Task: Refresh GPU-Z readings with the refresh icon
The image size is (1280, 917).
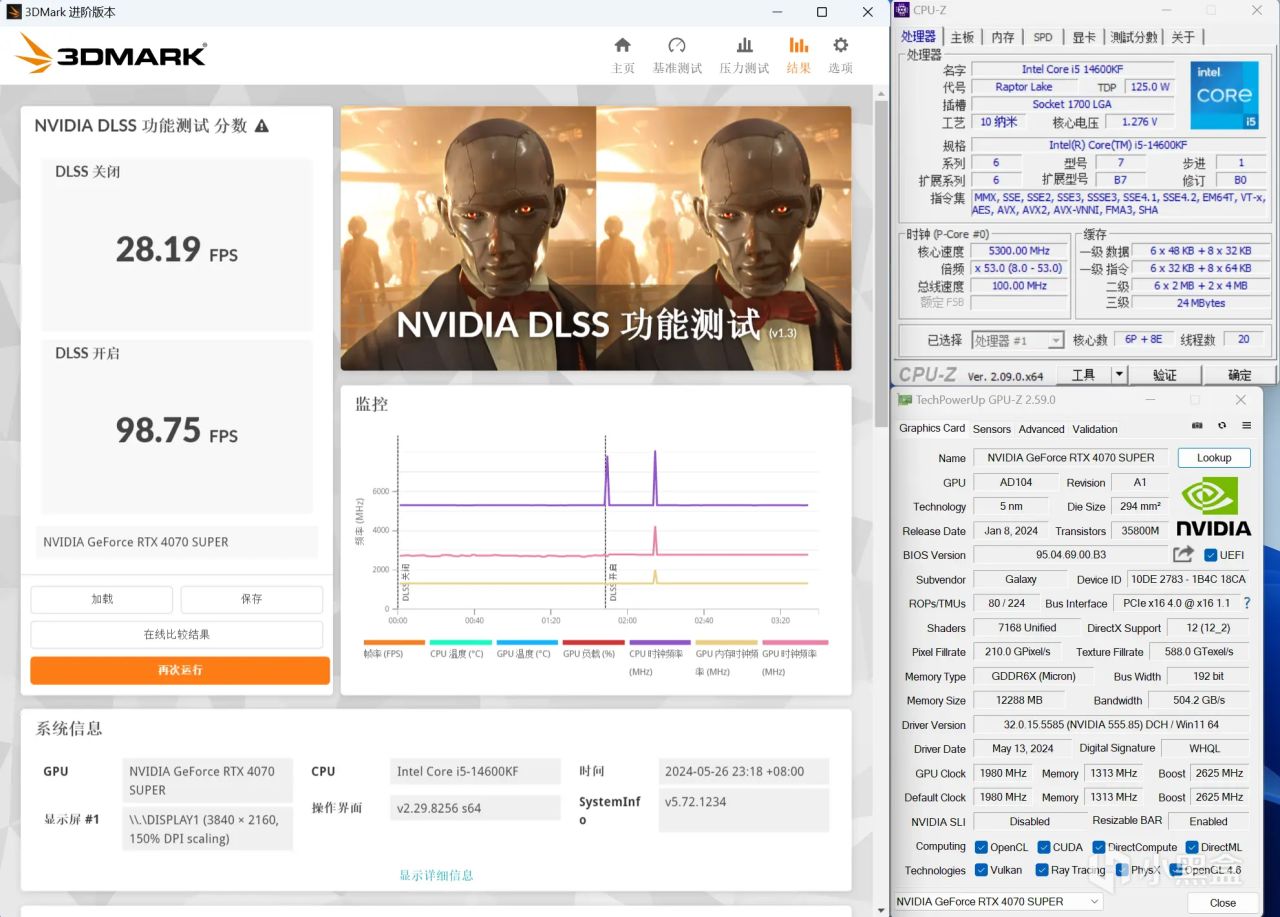Action: click(x=1222, y=426)
